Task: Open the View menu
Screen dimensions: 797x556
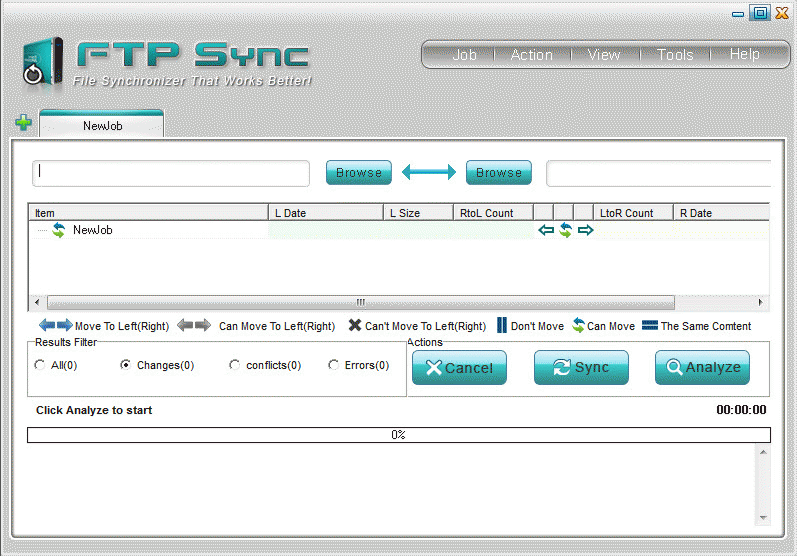Action: pos(604,54)
